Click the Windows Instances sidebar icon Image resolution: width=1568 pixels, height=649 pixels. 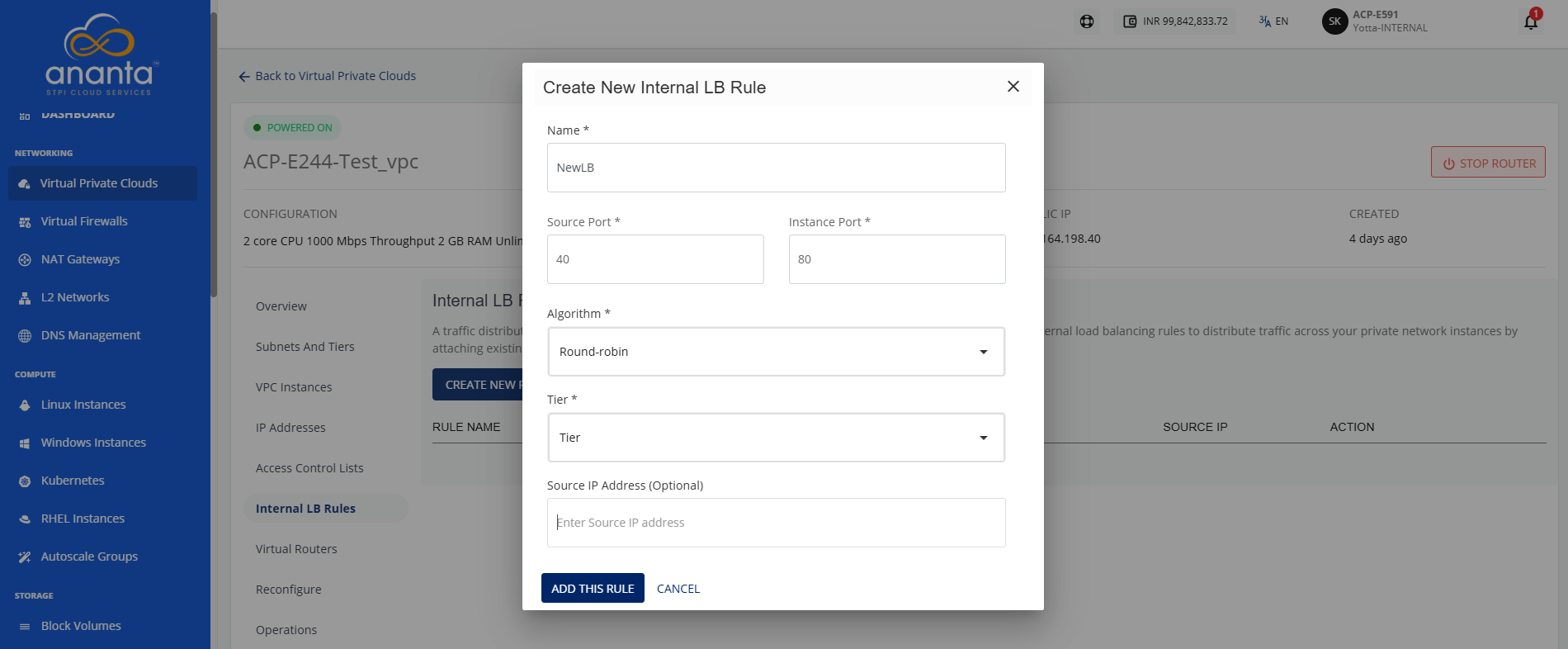(x=25, y=443)
